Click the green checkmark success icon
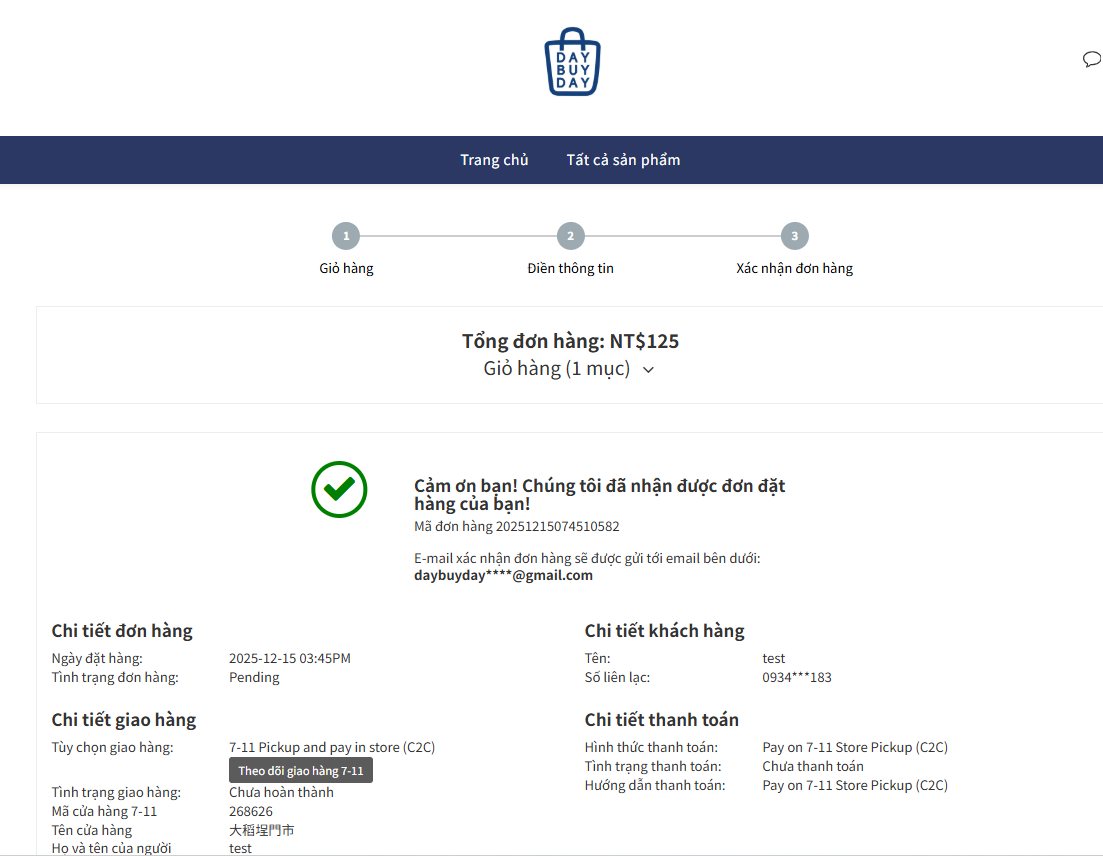 (339, 489)
